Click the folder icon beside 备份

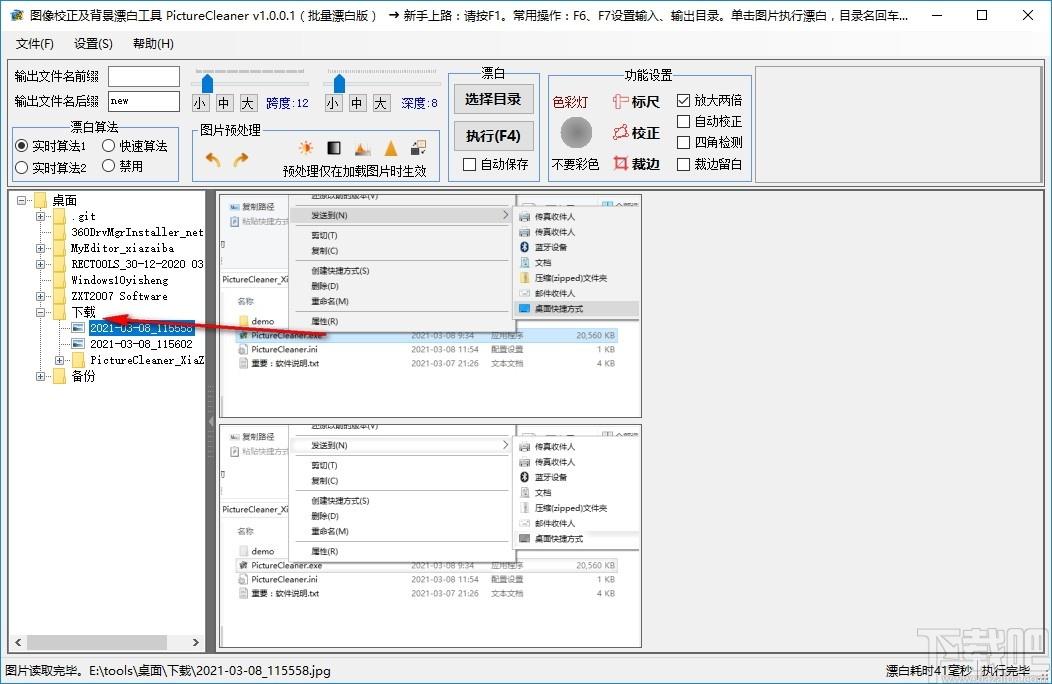59,376
